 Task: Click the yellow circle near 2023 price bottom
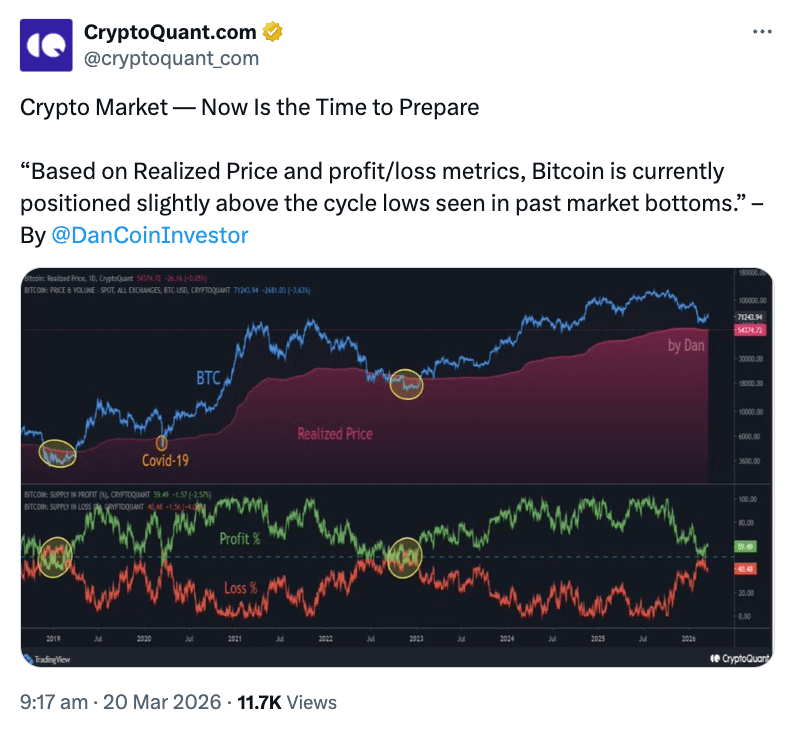click(x=406, y=384)
